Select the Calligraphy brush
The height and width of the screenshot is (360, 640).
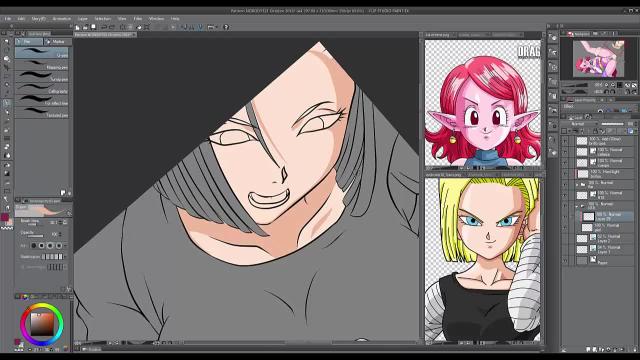tap(42, 89)
